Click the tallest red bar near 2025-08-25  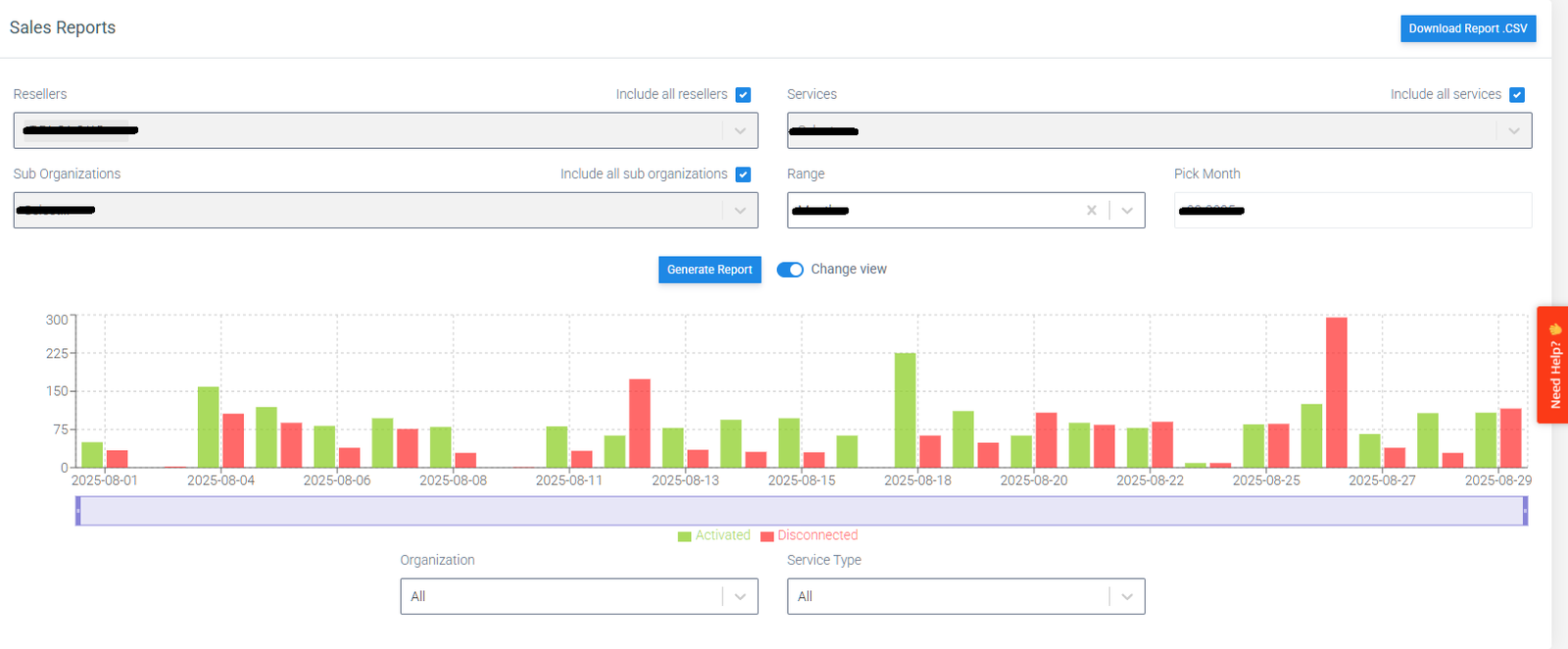click(x=1336, y=392)
